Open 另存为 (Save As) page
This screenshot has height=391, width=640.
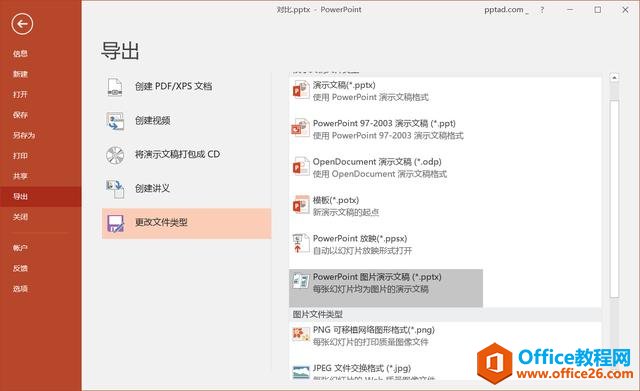[24, 135]
